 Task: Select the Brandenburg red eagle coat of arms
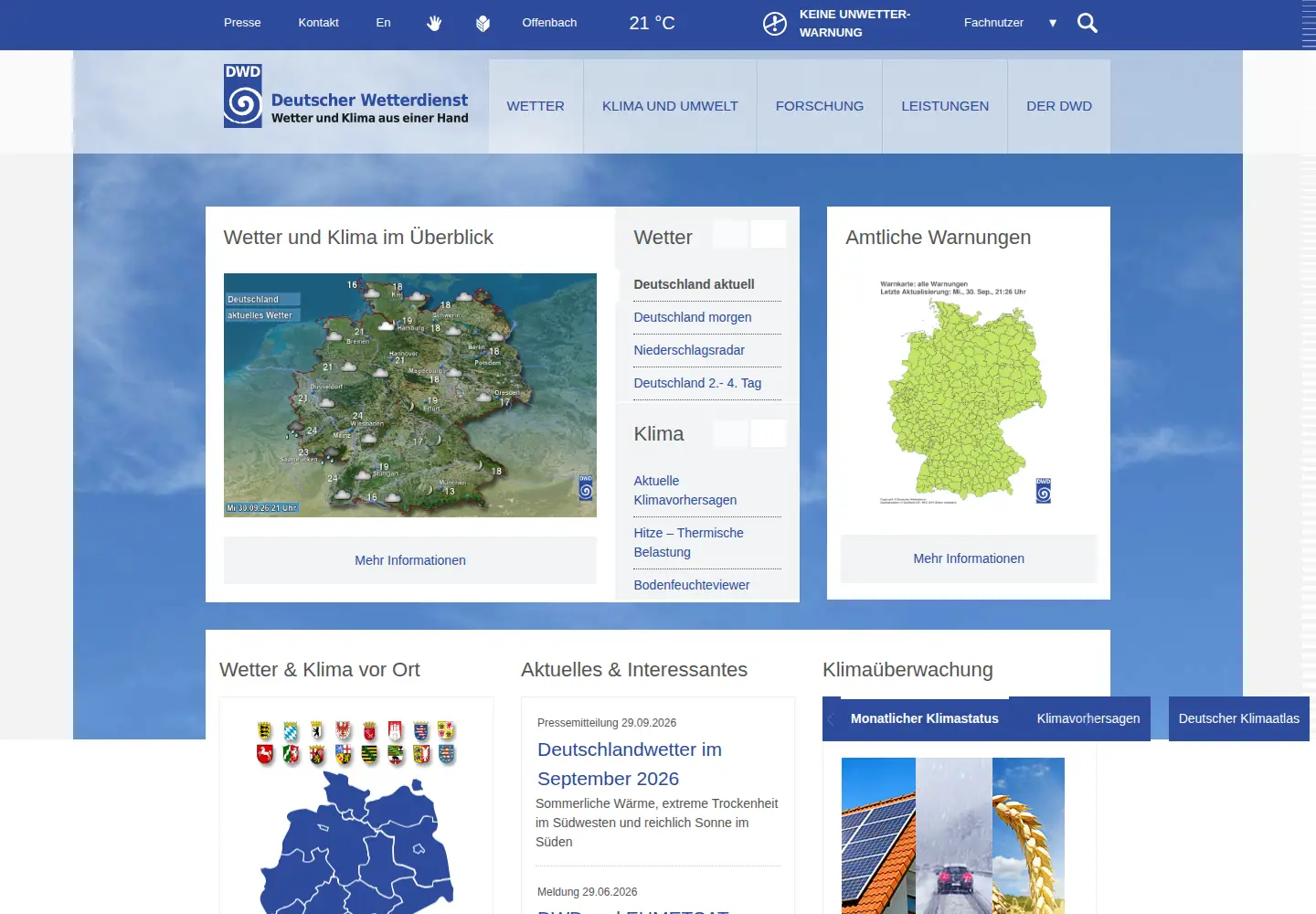tap(343, 729)
